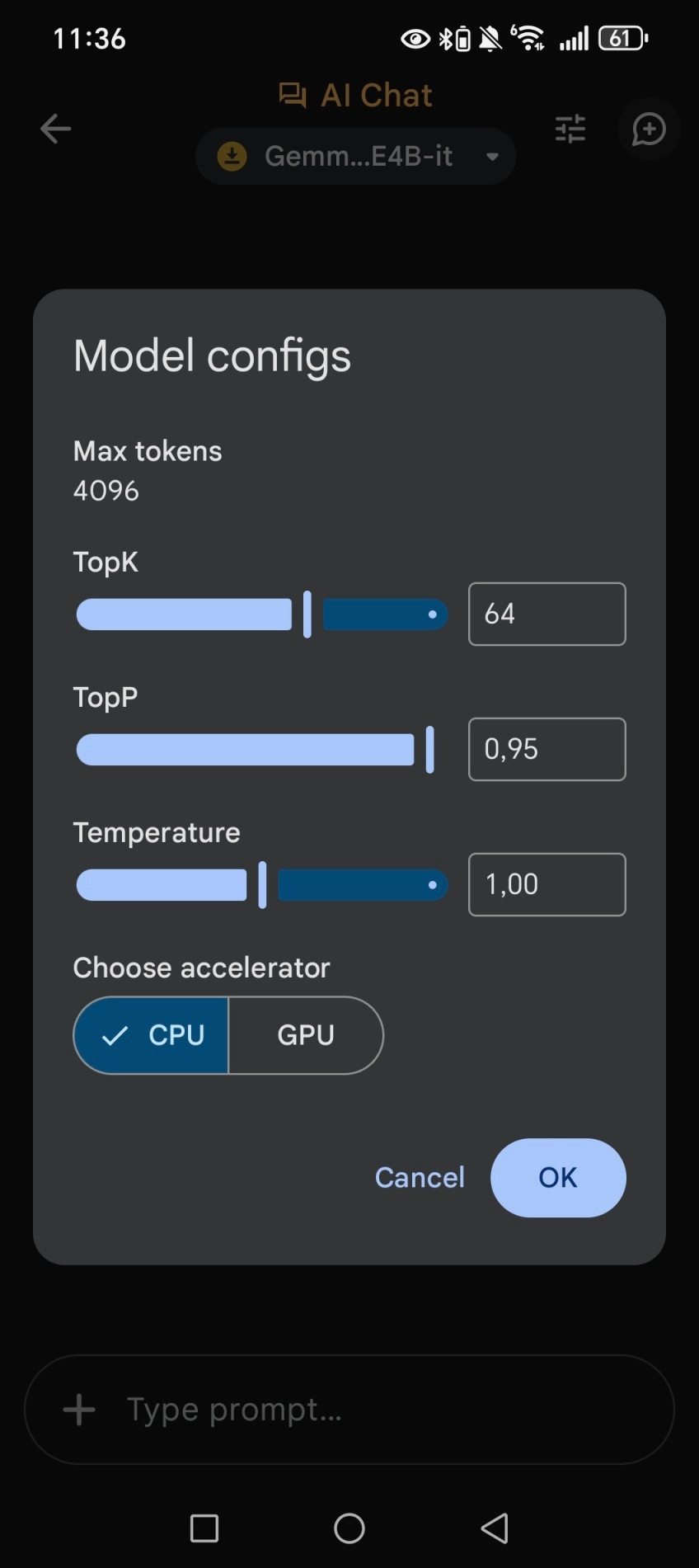
Task: Tap the model selector dropdown arrow
Action: [x=493, y=156]
